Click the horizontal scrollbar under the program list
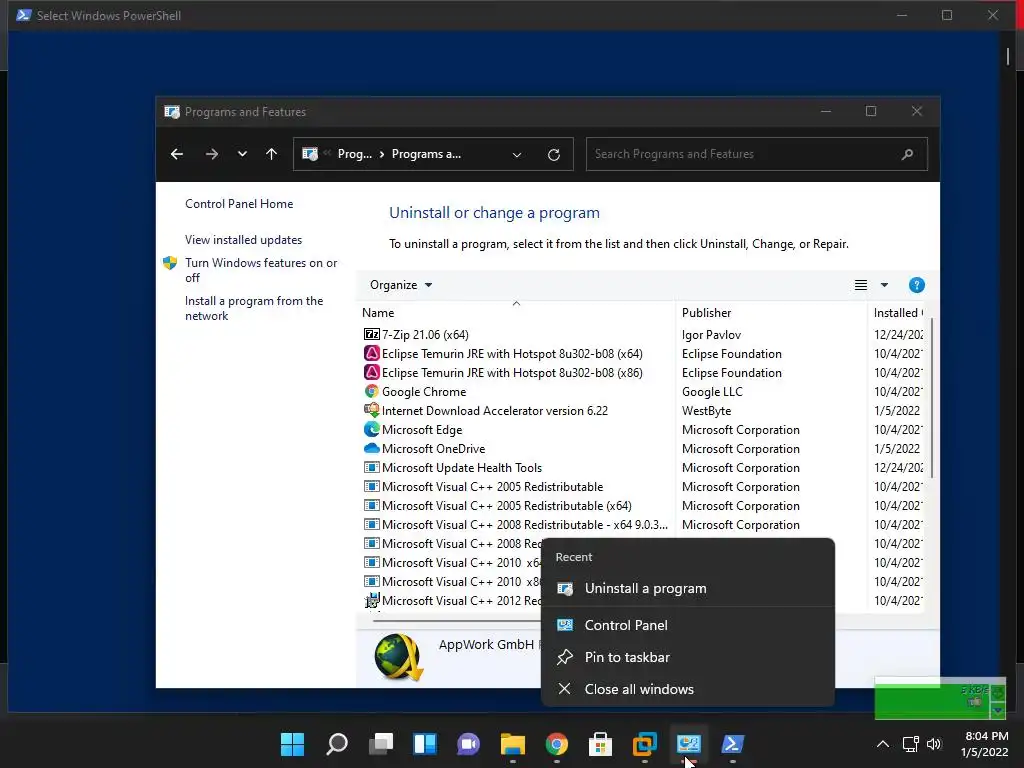Screen dimensions: 1024x768 (x=457, y=620)
